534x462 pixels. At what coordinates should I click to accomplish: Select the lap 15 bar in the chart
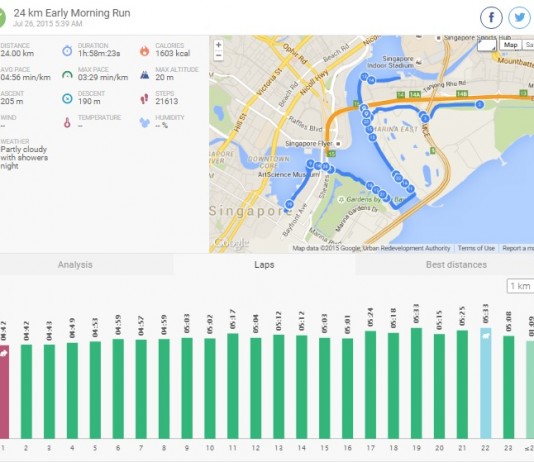click(325, 388)
